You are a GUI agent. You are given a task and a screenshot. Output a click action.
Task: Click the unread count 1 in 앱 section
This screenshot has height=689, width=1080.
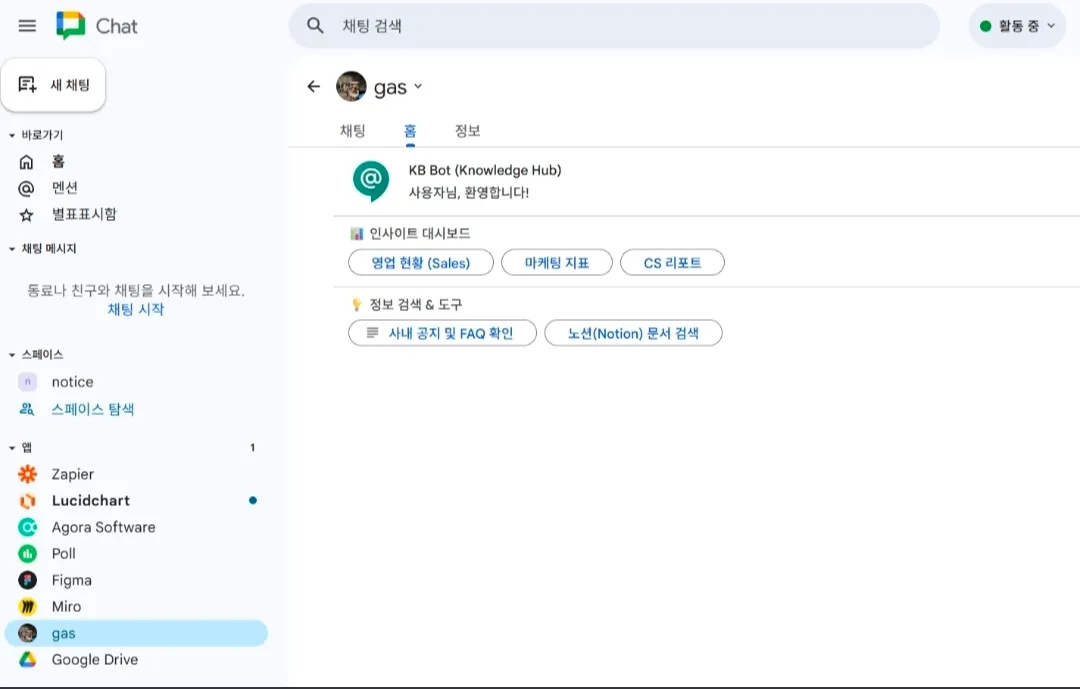click(x=253, y=448)
